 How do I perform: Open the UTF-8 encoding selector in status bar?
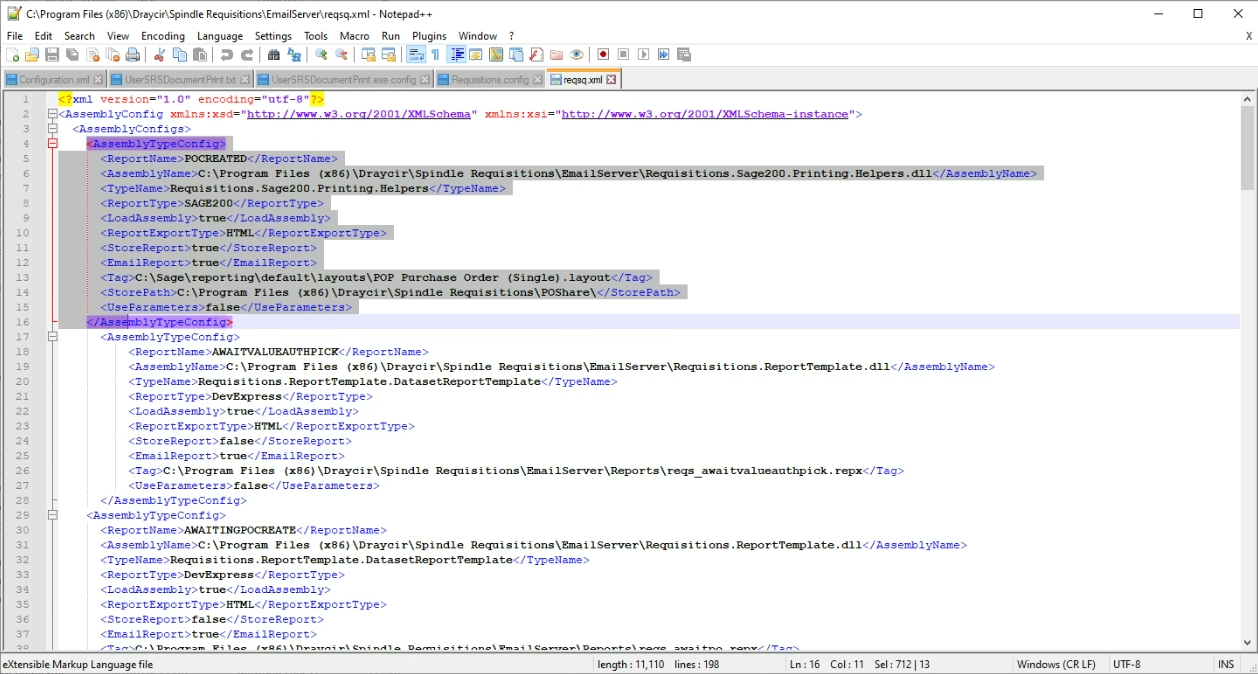[1126, 665]
